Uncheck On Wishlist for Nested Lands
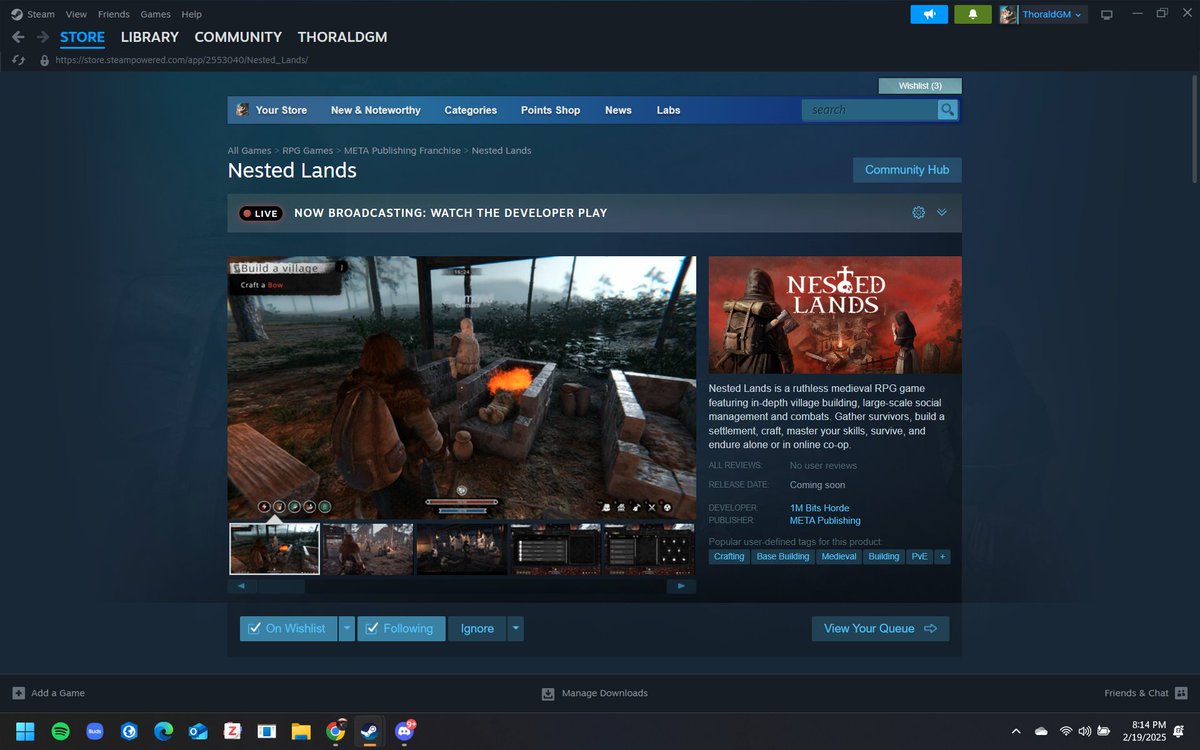 pos(289,628)
